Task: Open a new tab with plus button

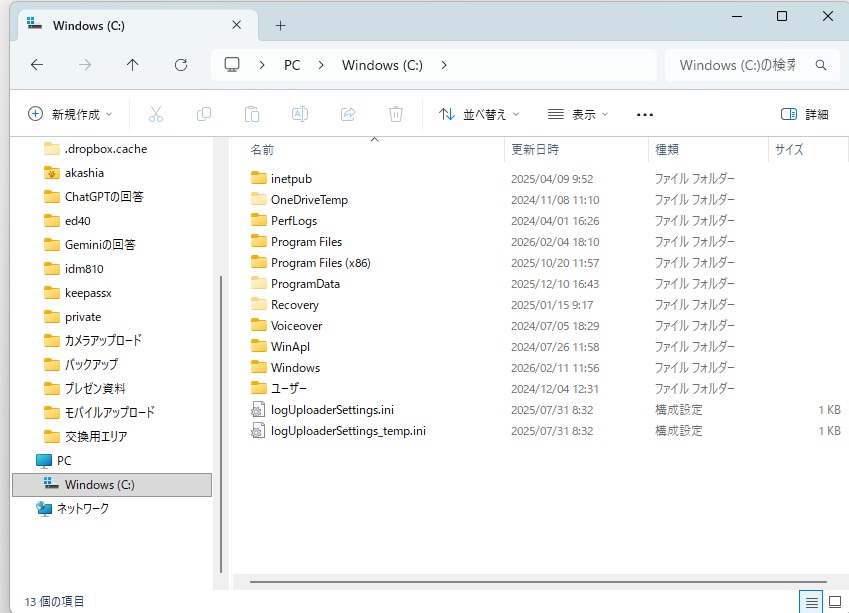Action: point(280,25)
